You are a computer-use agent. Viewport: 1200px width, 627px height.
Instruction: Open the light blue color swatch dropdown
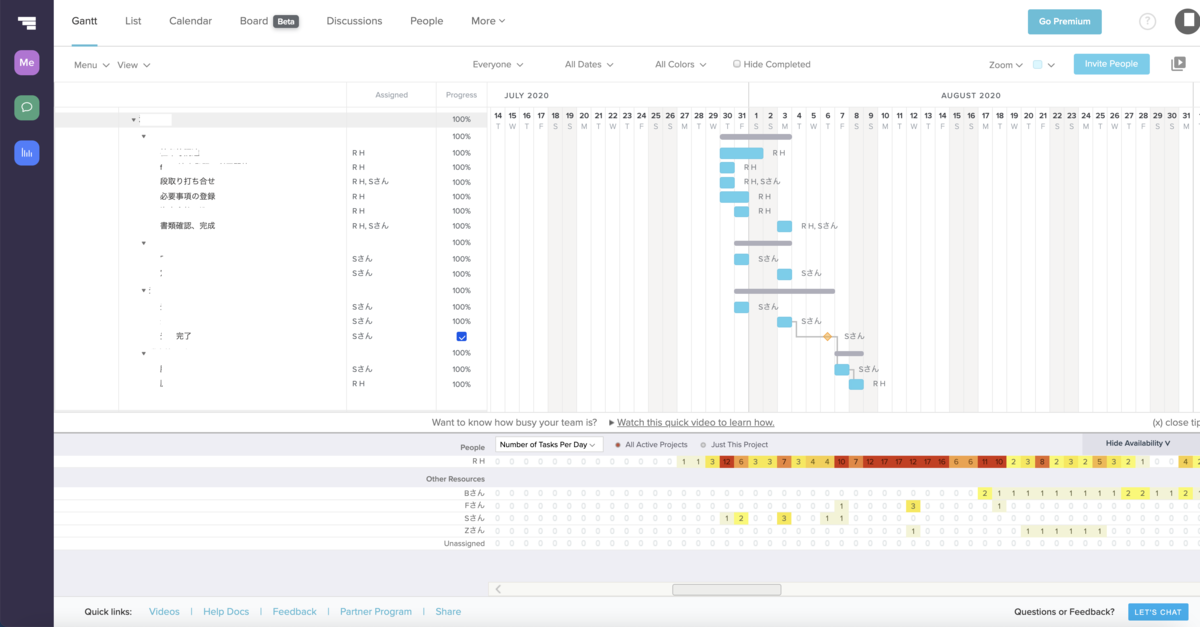[1043, 65]
